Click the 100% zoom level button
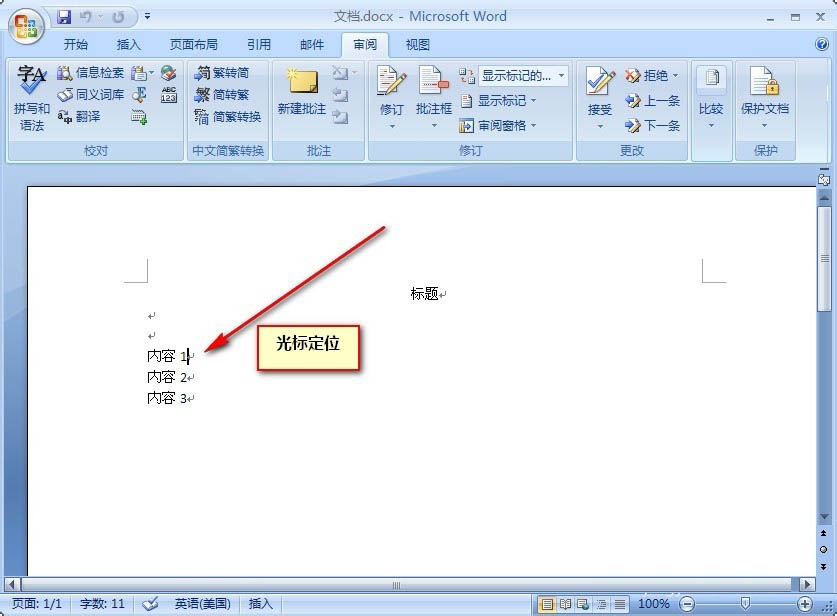 [653, 604]
